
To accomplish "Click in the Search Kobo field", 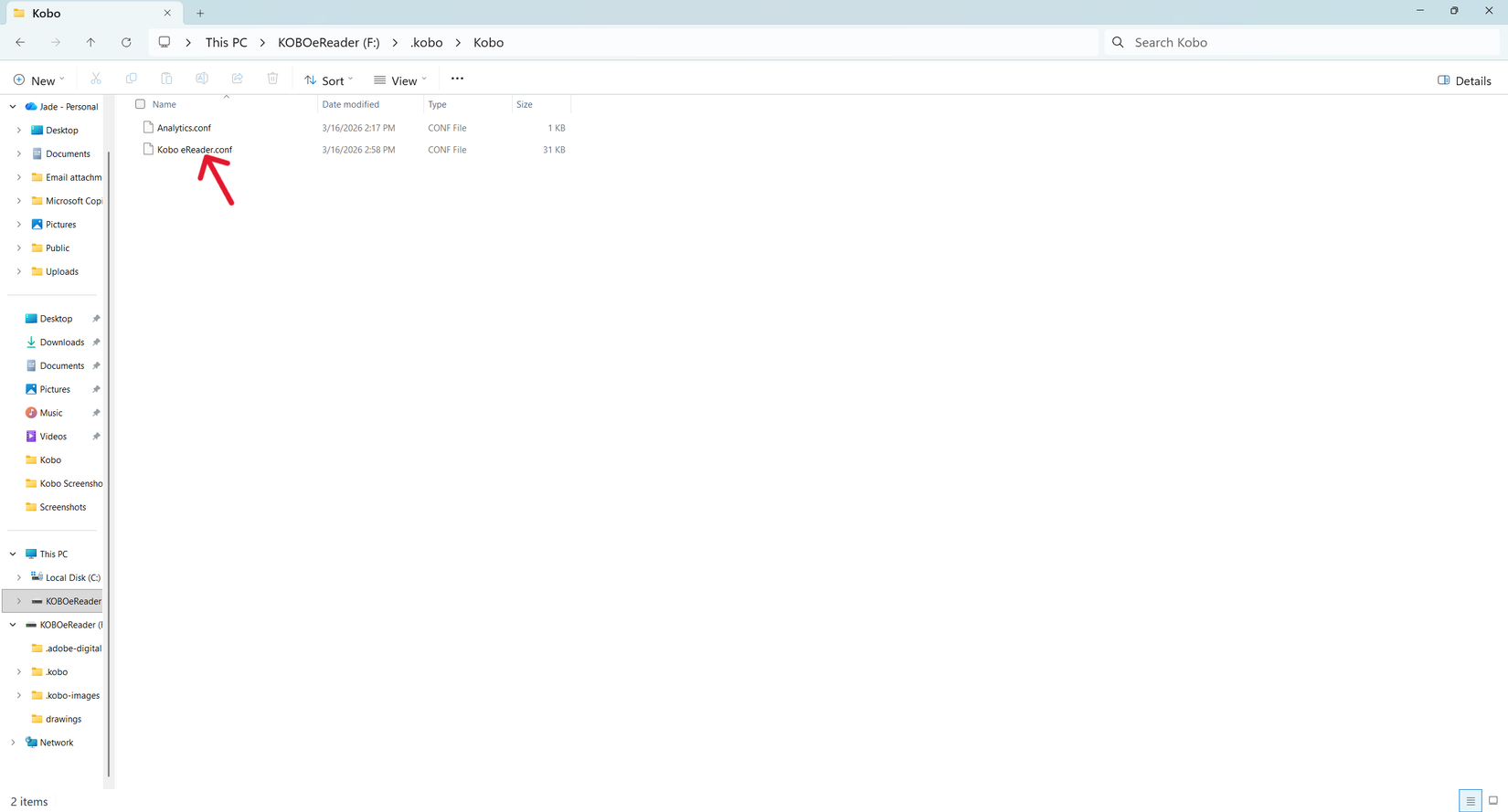I will pos(1302,42).
